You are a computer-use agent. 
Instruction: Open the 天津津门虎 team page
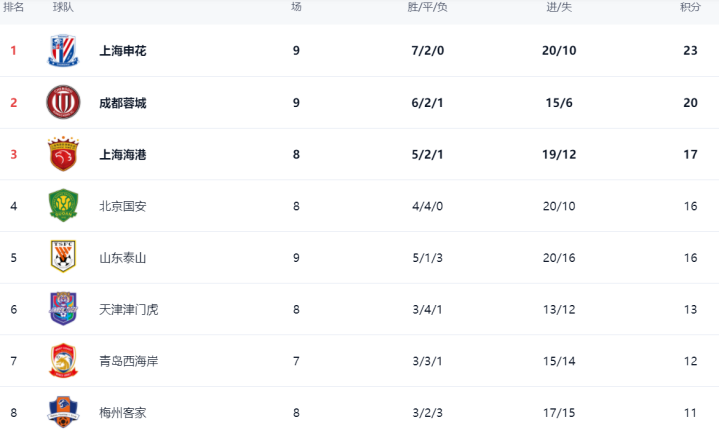pyautogui.click(x=129, y=310)
